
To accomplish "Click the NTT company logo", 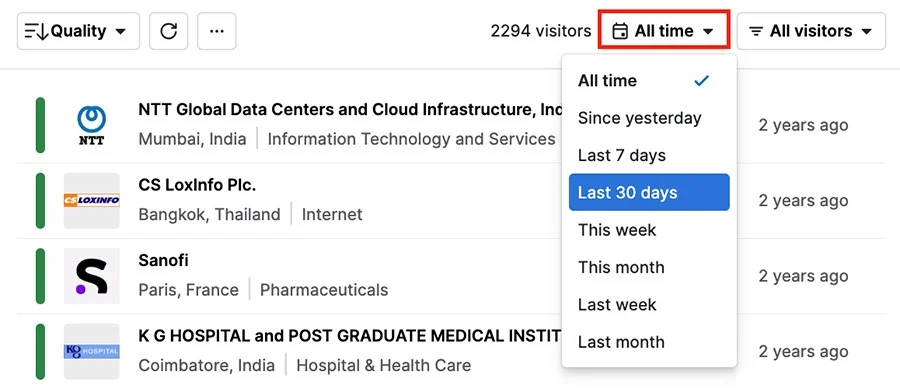I will coord(91,125).
